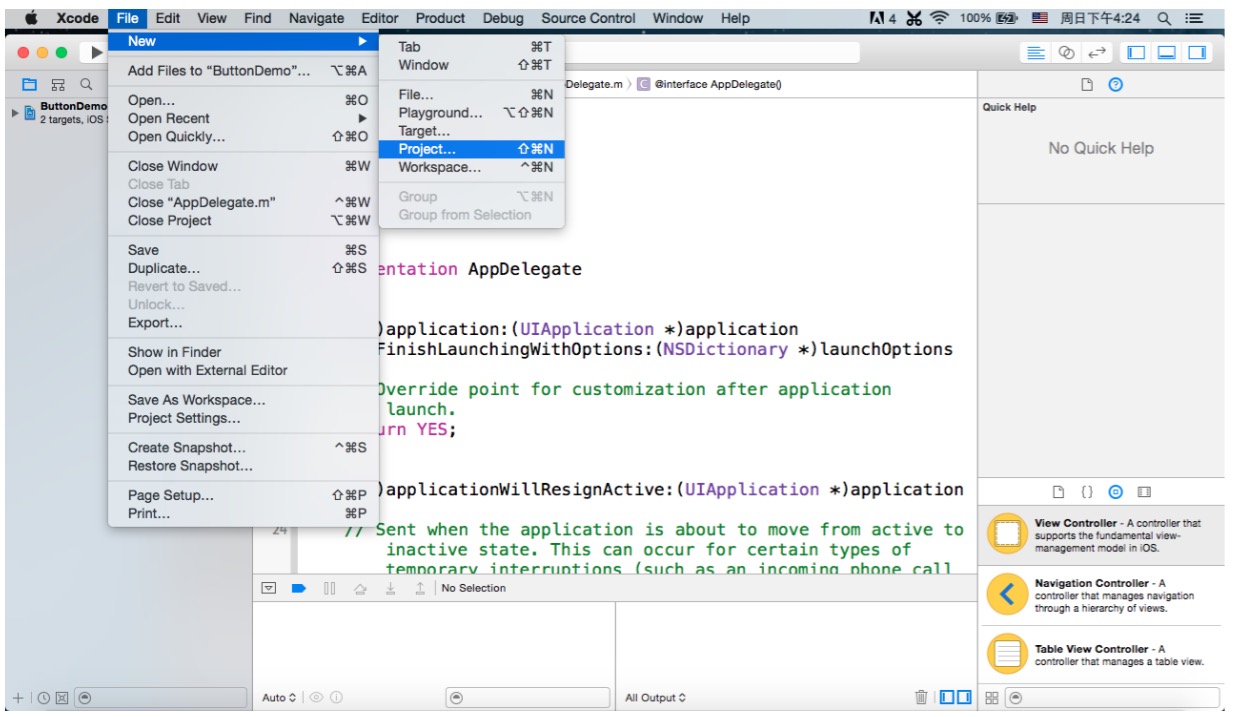This screenshot has height=717, width=1233.
Task: Hide the debug area with the arrow toggle
Action: pyautogui.click(x=268, y=588)
